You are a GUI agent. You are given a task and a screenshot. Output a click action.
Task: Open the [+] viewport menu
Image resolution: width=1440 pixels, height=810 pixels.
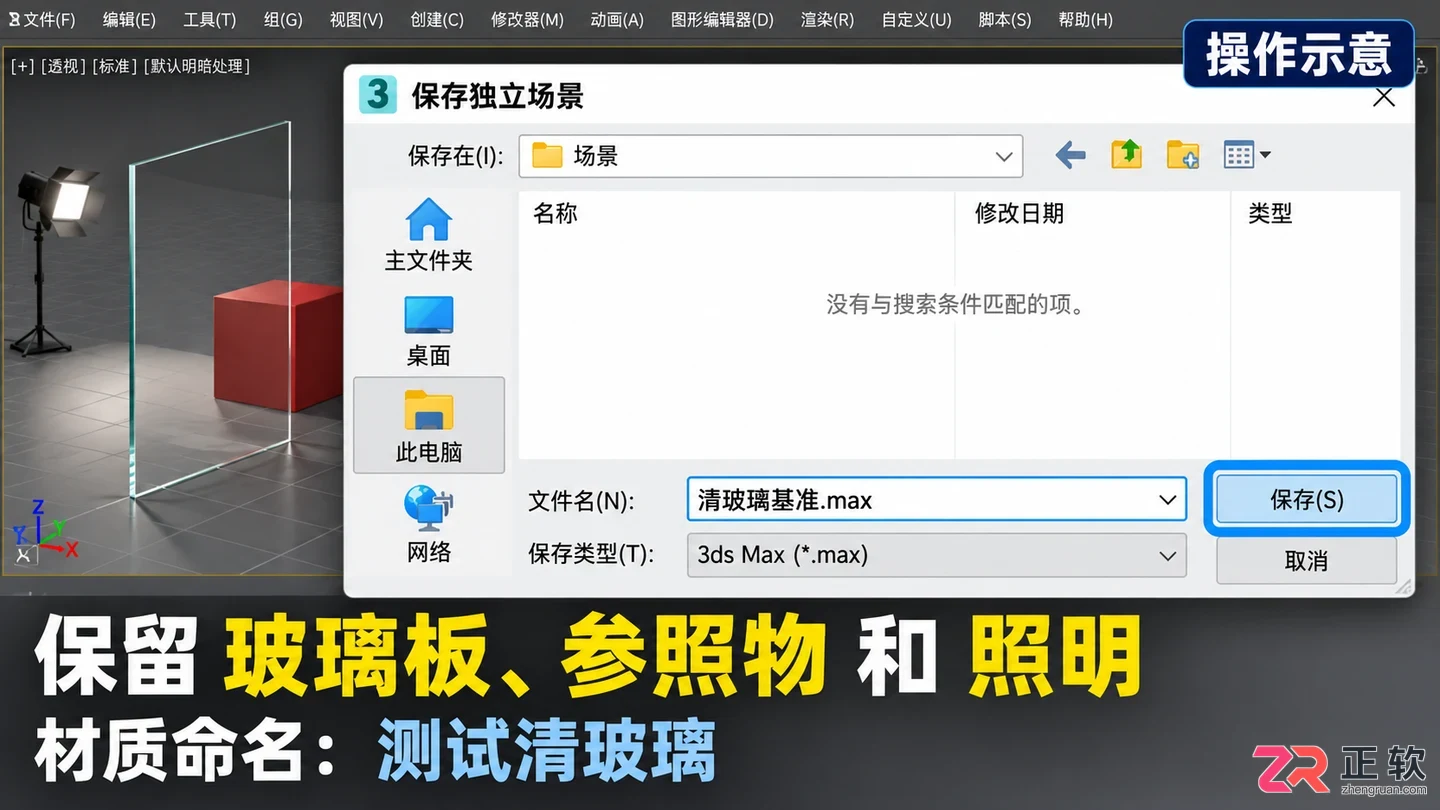pyautogui.click(x=22, y=66)
